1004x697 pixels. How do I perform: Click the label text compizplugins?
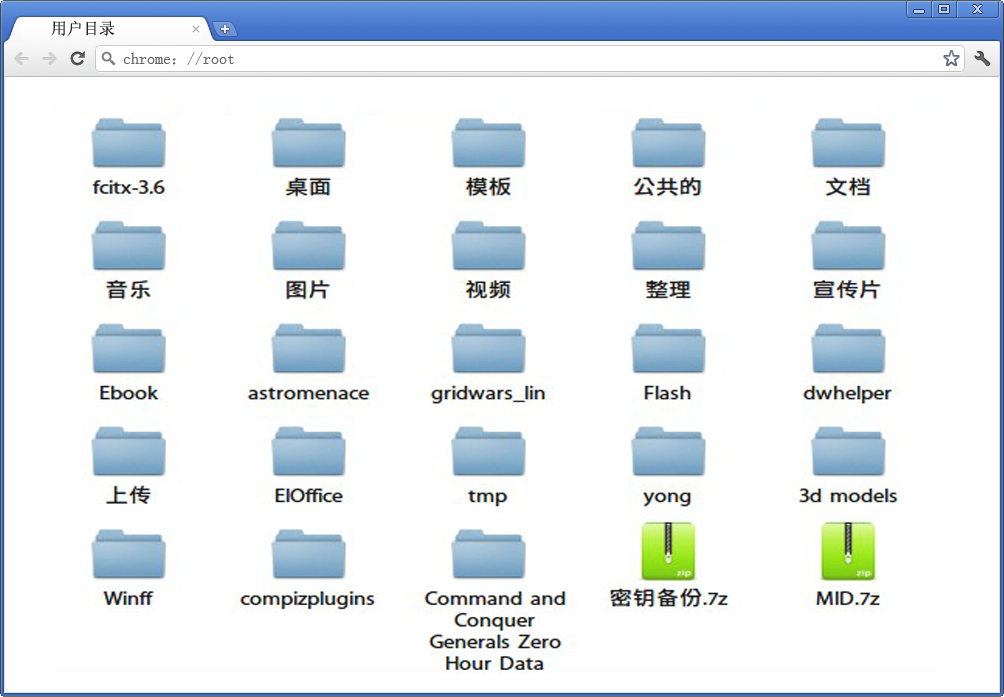coord(307,599)
